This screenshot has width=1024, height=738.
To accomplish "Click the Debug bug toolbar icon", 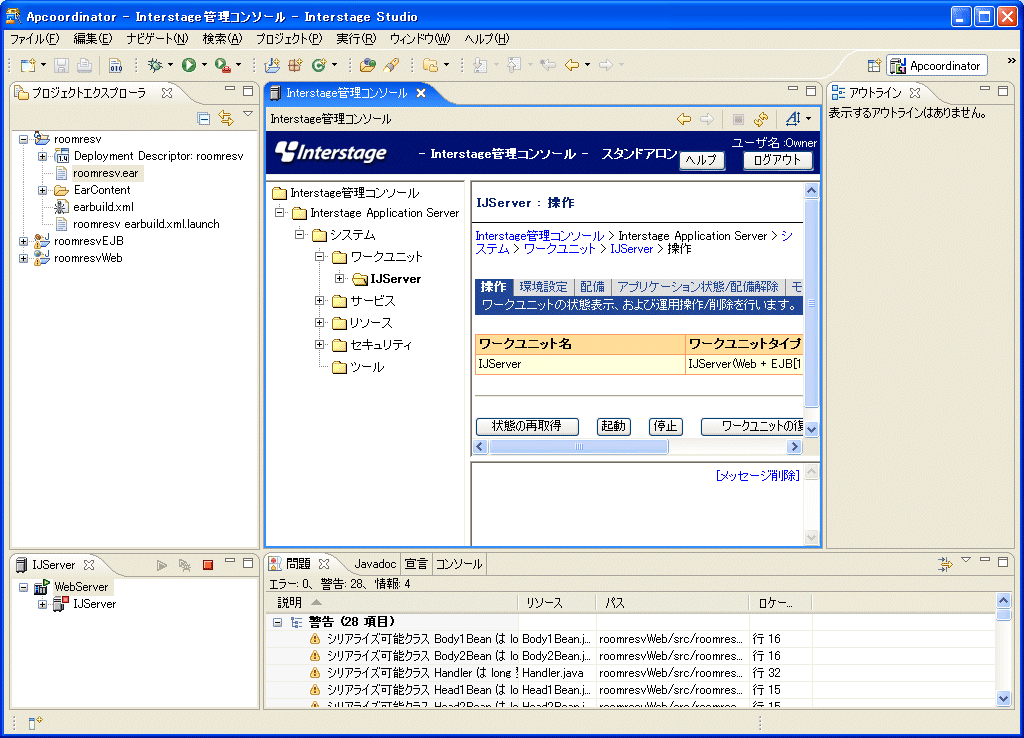I will click(x=155, y=65).
